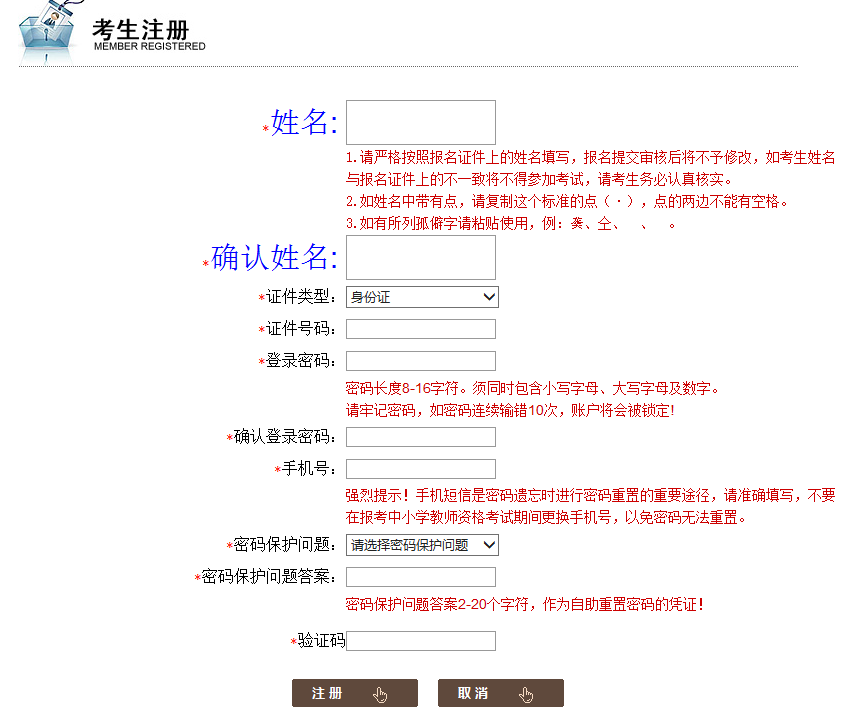Select the 密码保护问题答案 text field
The height and width of the screenshot is (725, 855).
point(420,577)
